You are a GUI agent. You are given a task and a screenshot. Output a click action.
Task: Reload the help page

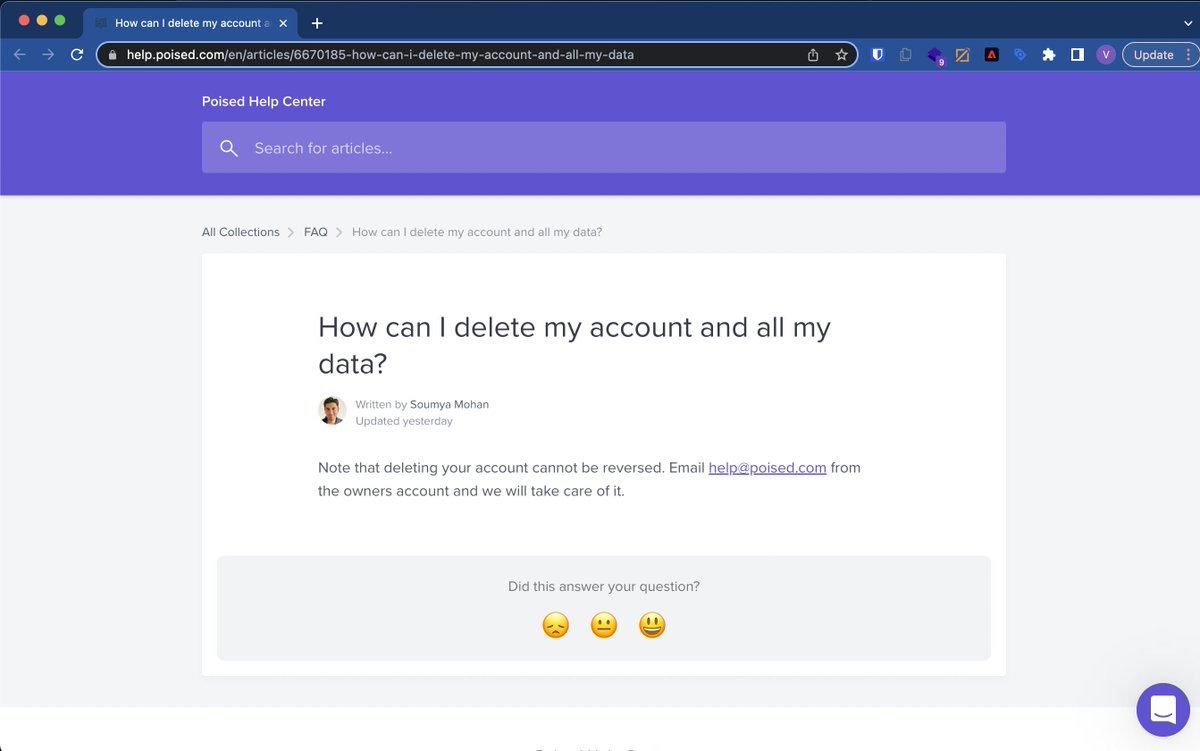click(77, 55)
